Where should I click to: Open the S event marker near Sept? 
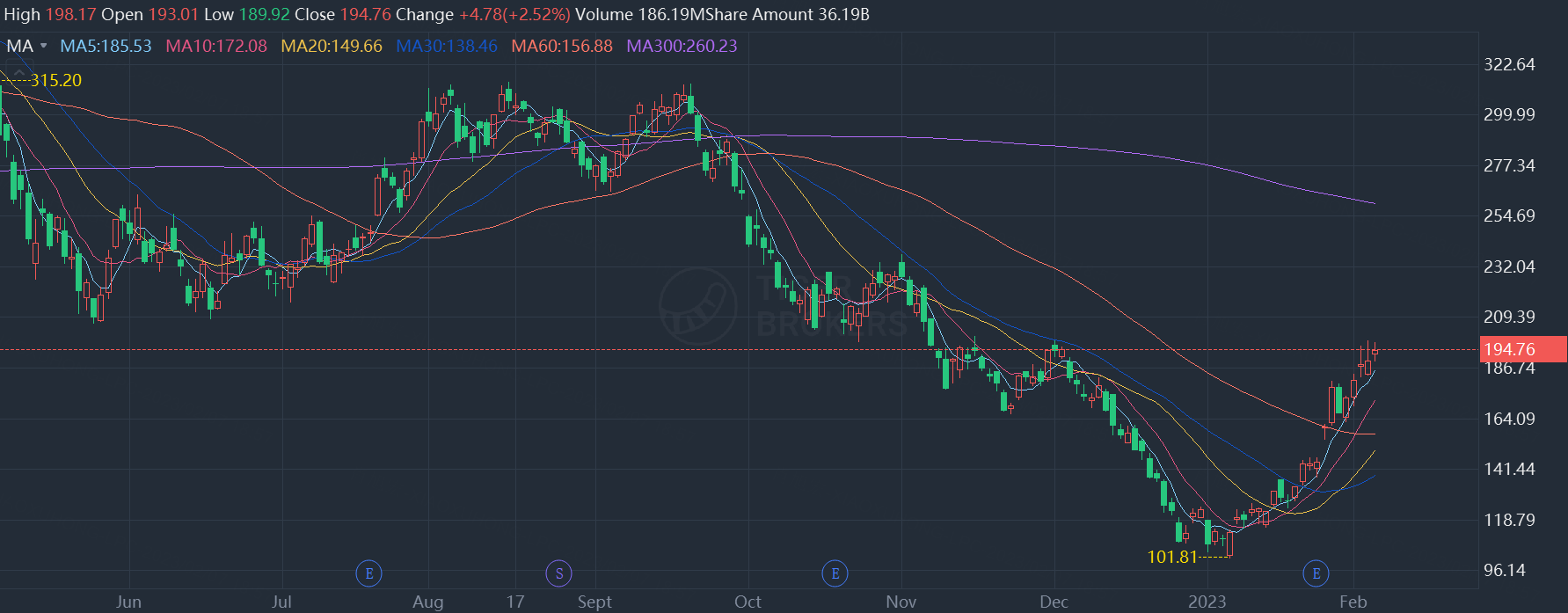558,573
